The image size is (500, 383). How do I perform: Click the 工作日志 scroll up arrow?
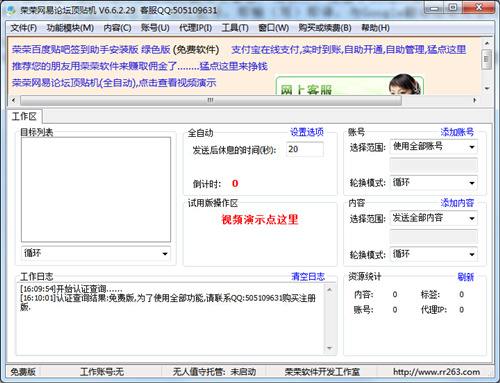(x=329, y=290)
